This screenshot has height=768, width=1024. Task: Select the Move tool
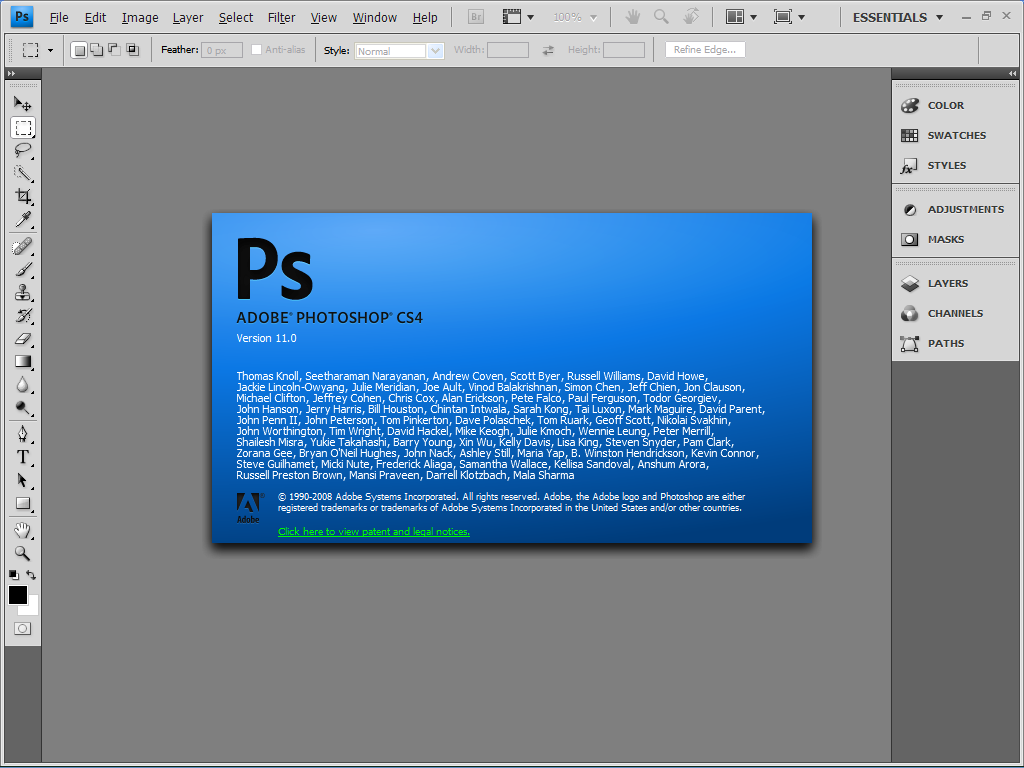(x=23, y=102)
